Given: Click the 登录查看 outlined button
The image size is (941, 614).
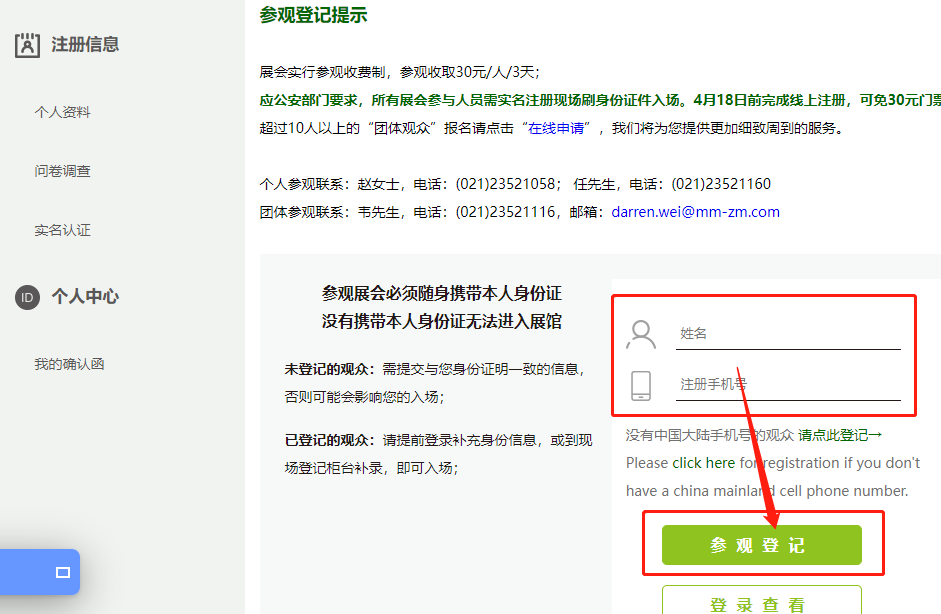Looking at the screenshot, I should [762, 600].
